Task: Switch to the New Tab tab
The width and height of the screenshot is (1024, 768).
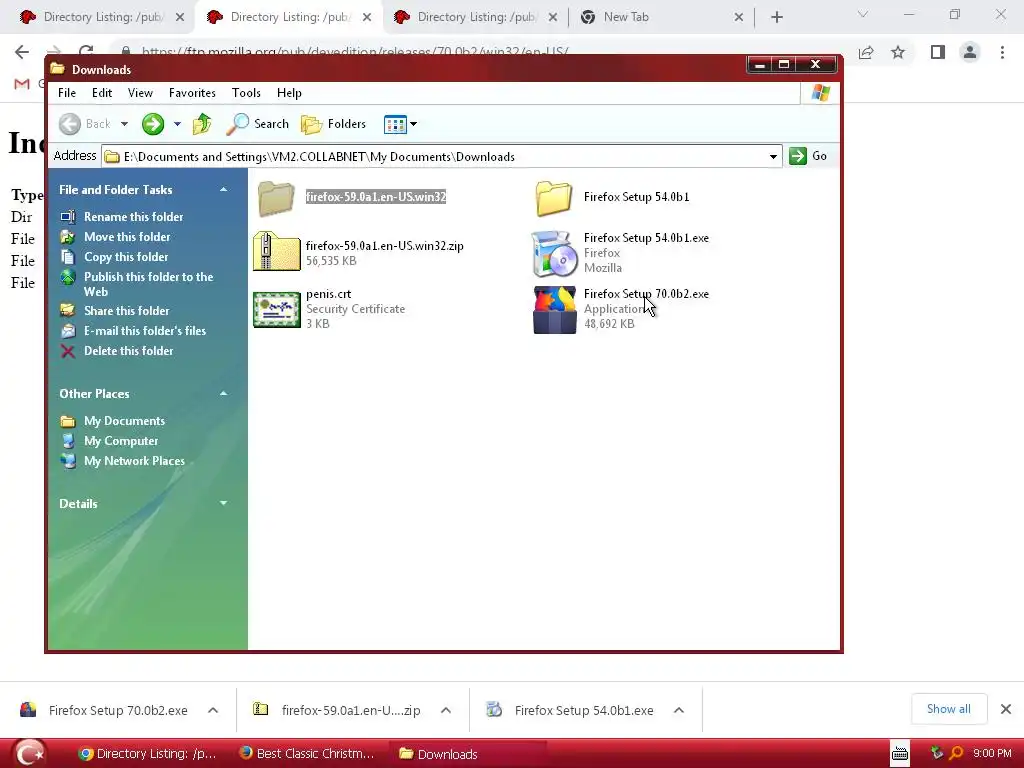Action: click(660, 18)
